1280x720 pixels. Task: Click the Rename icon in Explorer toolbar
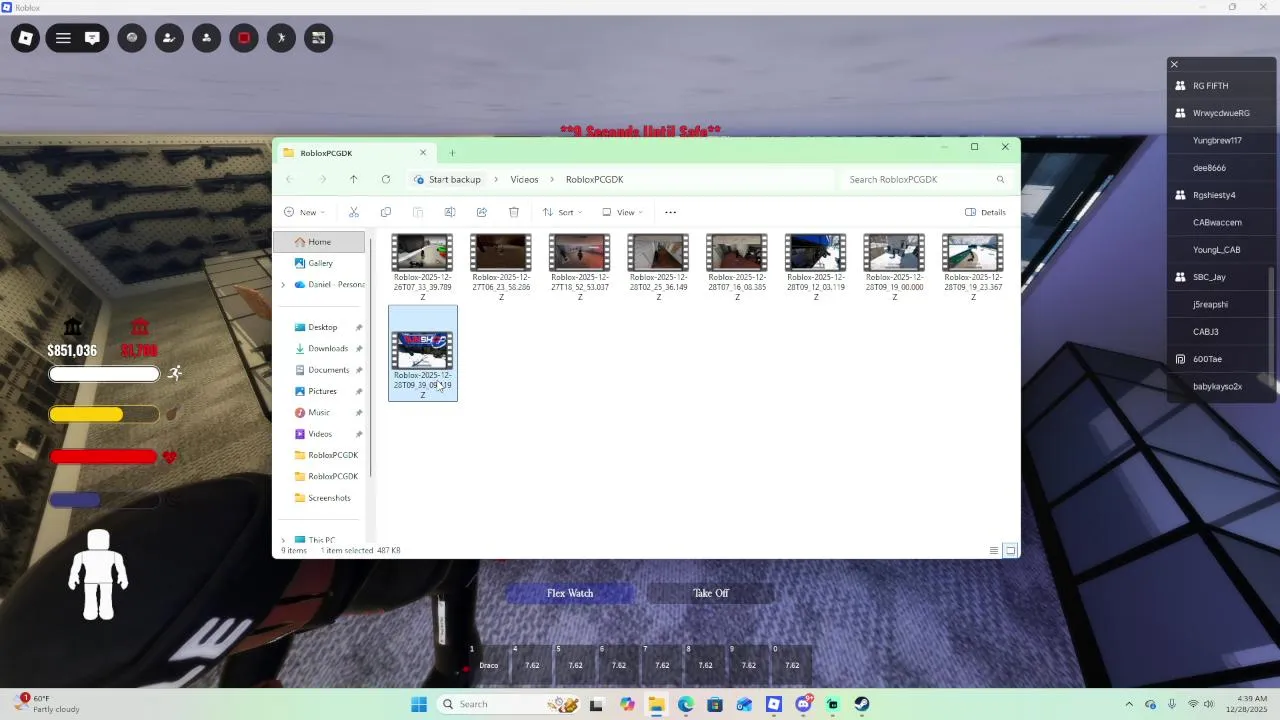click(x=449, y=212)
